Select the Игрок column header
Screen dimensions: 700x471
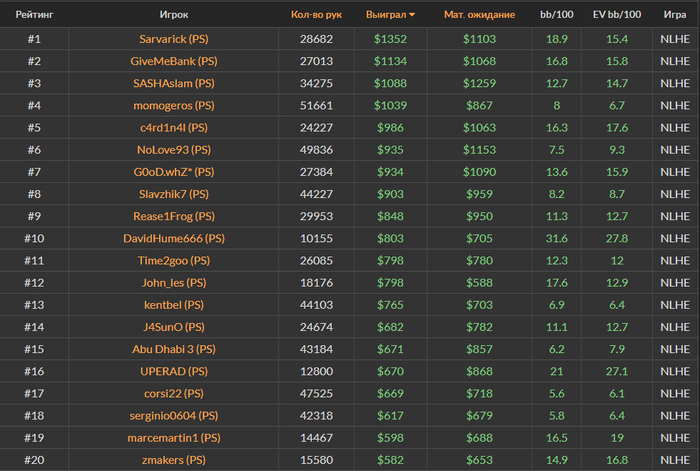pos(173,15)
